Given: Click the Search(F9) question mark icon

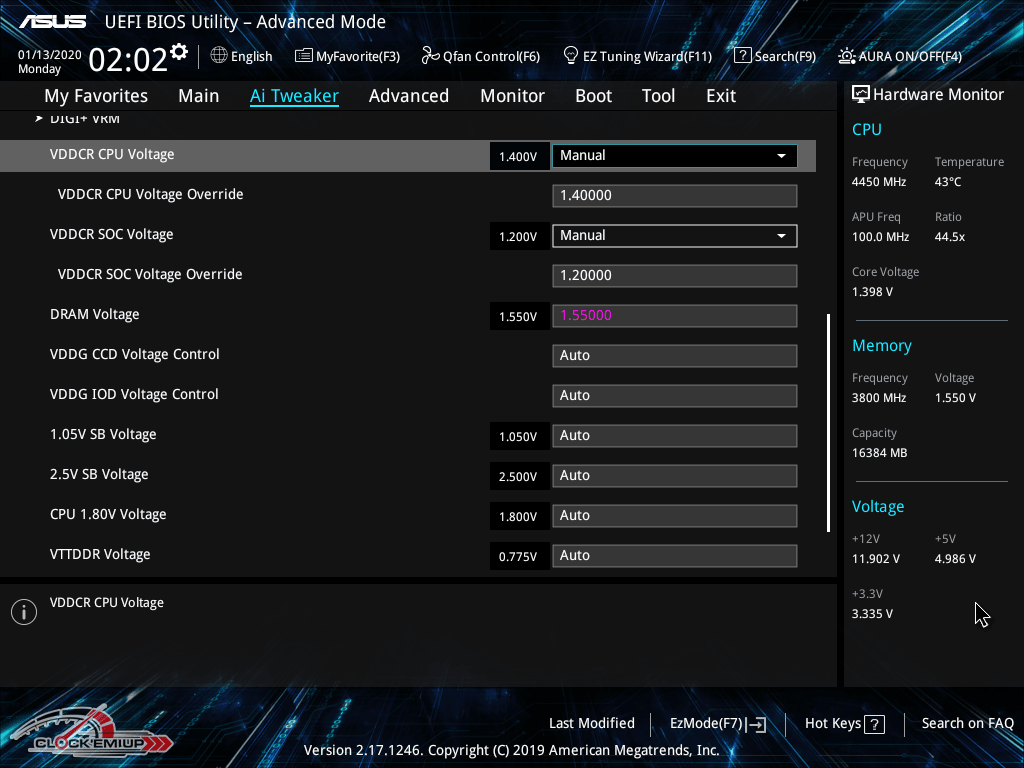Looking at the screenshot, I should tap(742, 56).
